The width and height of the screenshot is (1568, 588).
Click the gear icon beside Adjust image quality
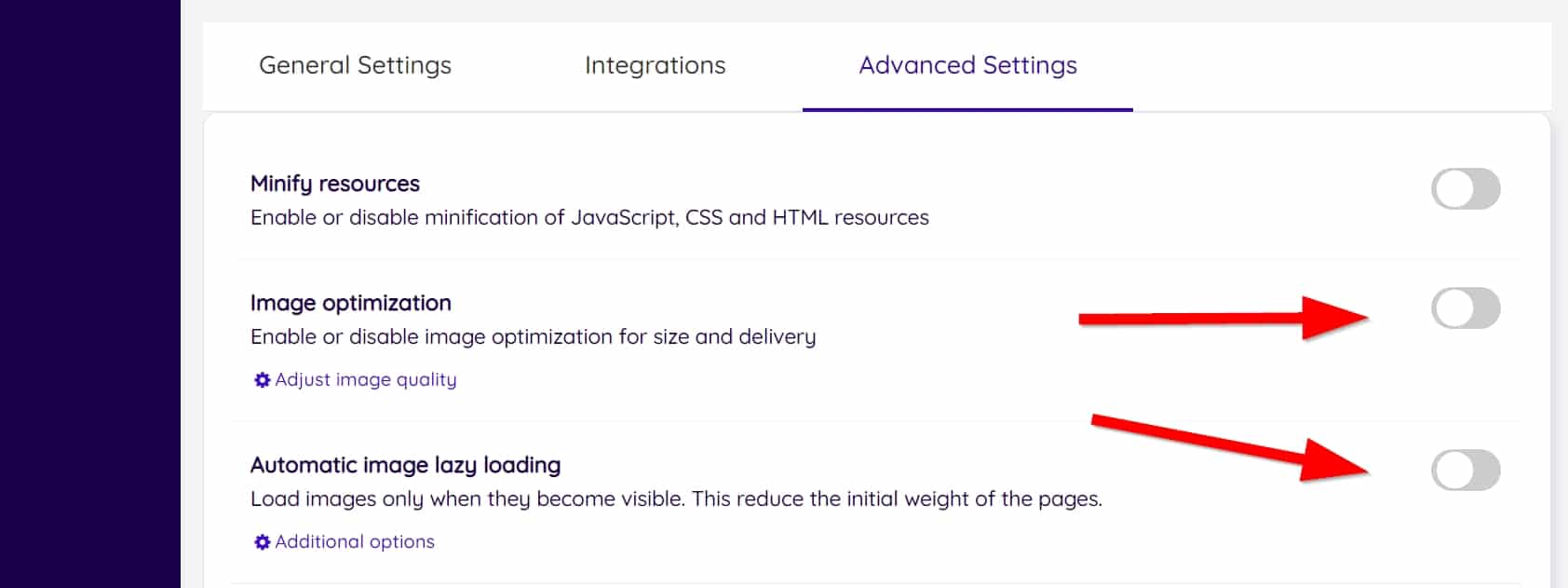pos(263,380)
